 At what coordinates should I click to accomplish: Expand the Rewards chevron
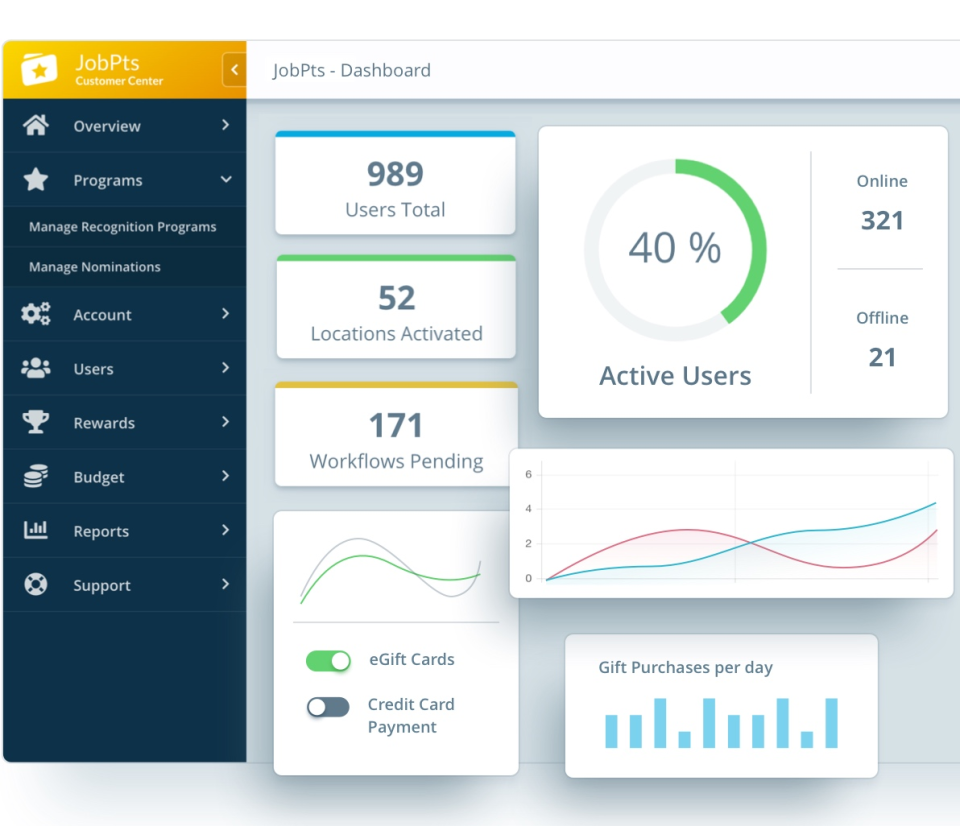tap(226, 421)
